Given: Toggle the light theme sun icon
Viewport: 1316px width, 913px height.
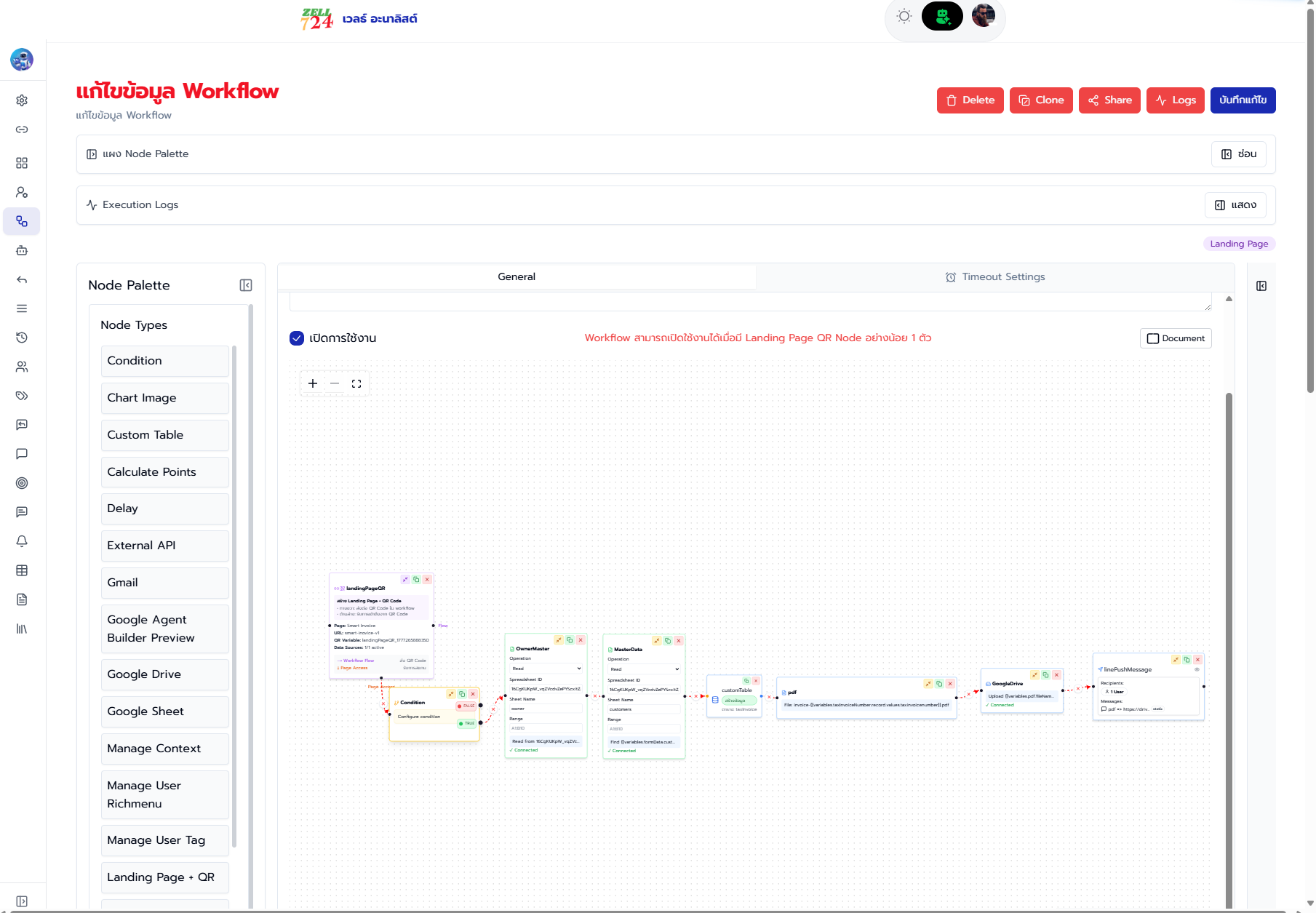Looking at the screenshot, I should coord(904,16).
